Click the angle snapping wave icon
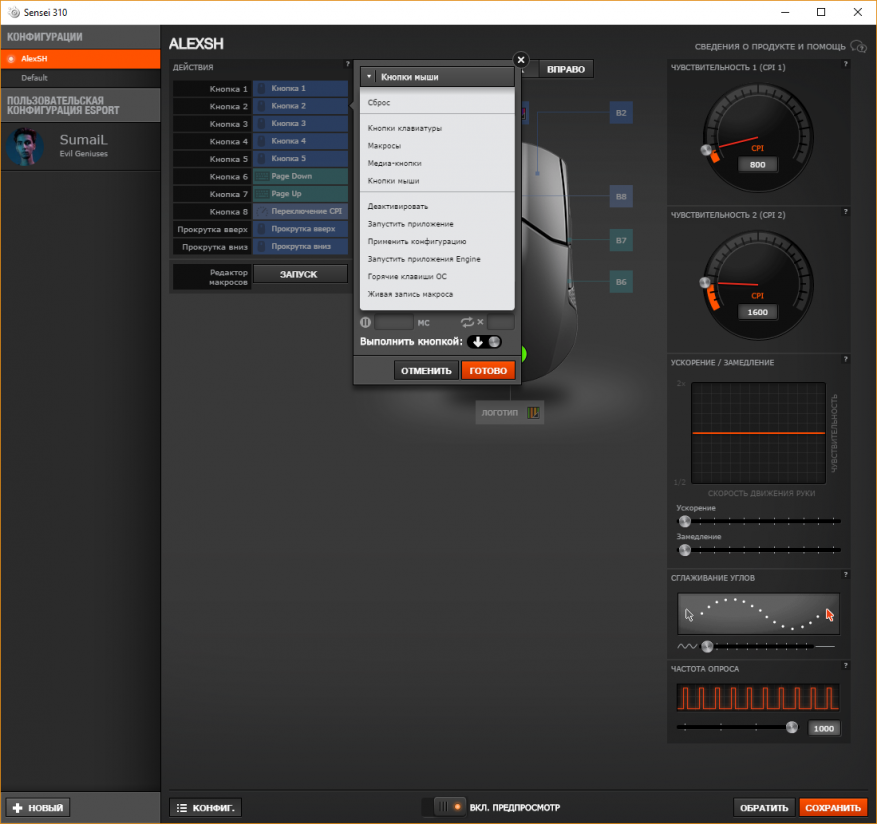The height and width of the screenshot is (824, 877). coord(687,647)
